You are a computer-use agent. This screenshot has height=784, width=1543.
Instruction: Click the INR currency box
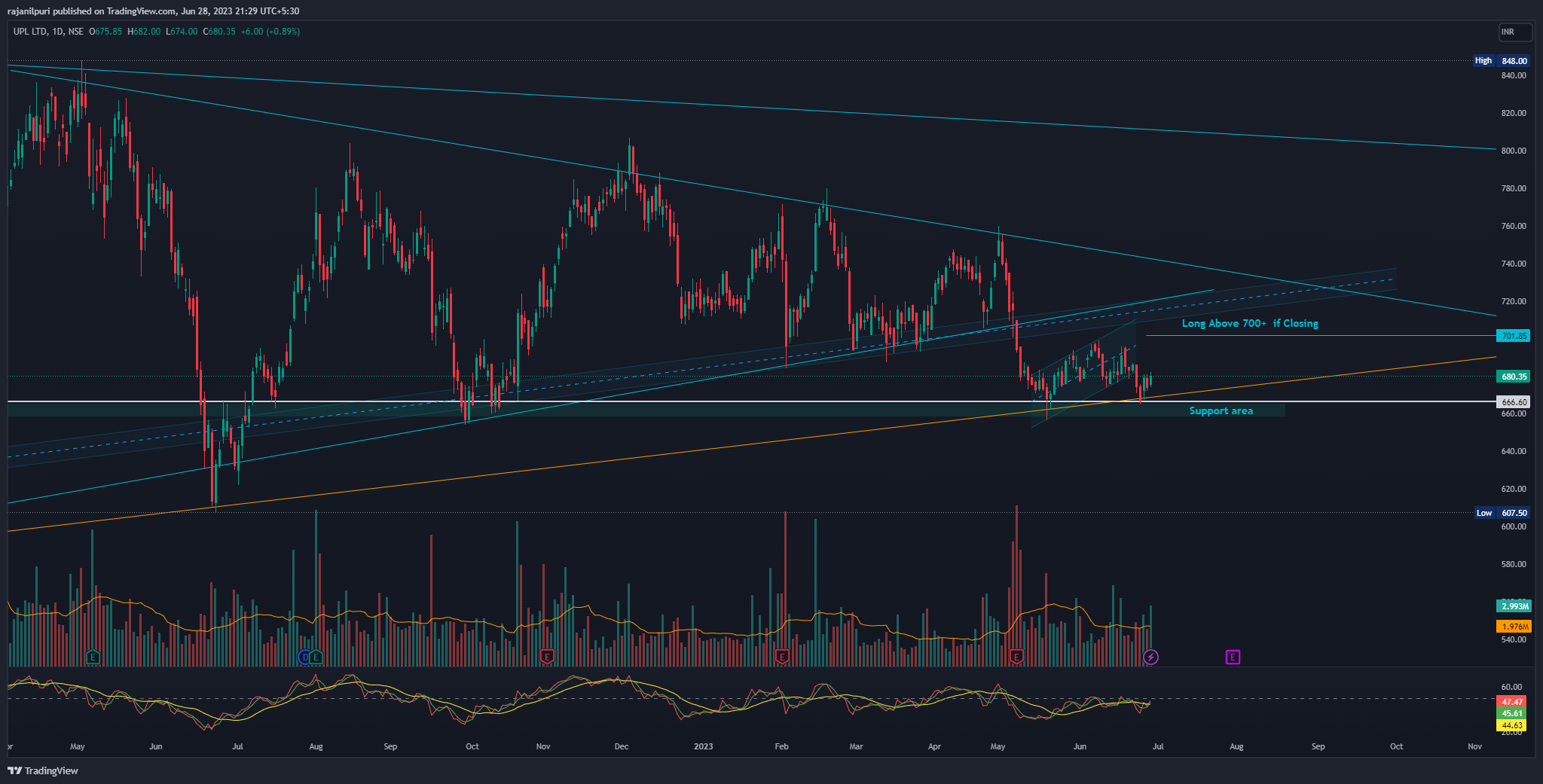1515,32
